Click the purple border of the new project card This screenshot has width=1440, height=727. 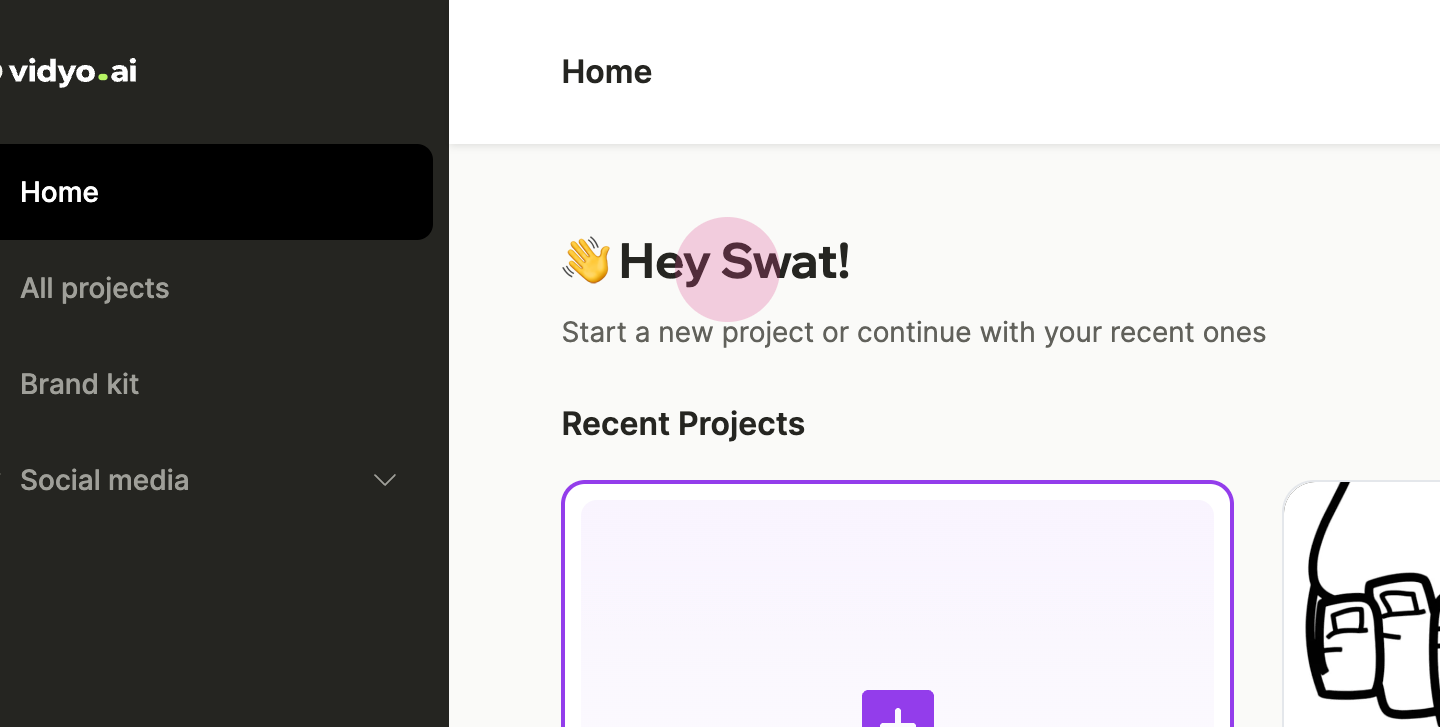pos(898,483)
